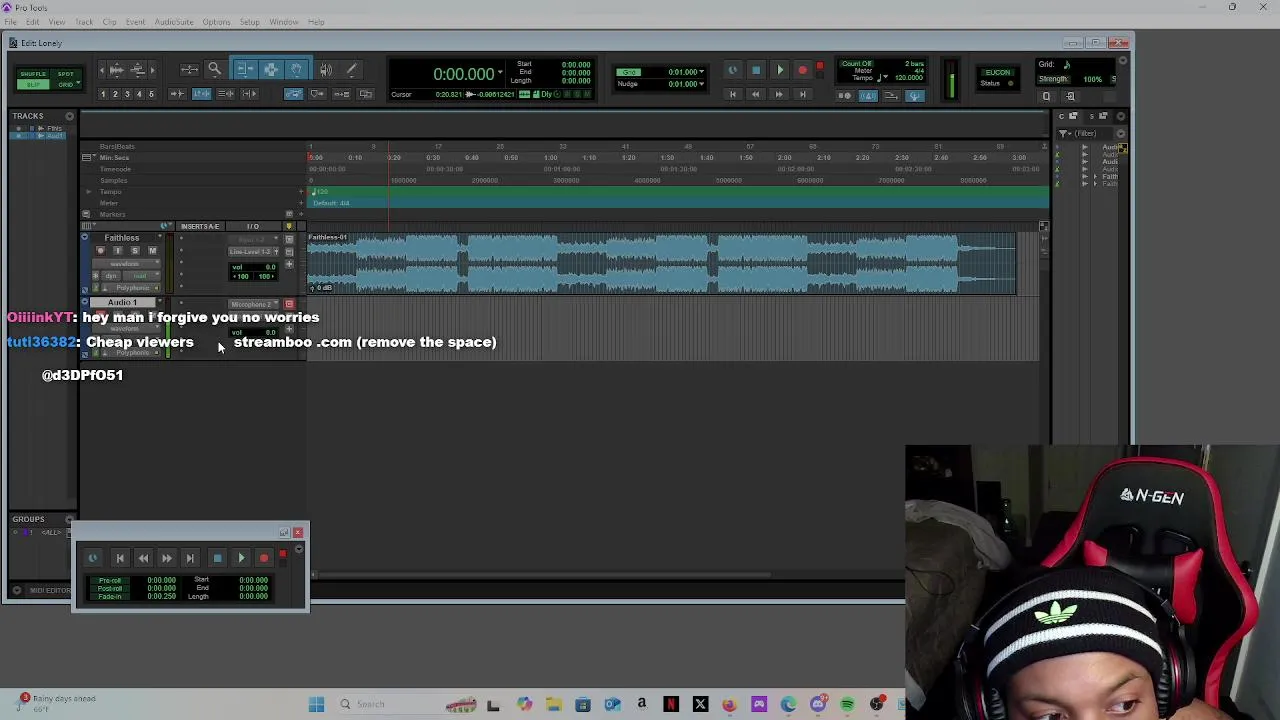
Task: Select the Pencil tool
Action: coord(352,69)
